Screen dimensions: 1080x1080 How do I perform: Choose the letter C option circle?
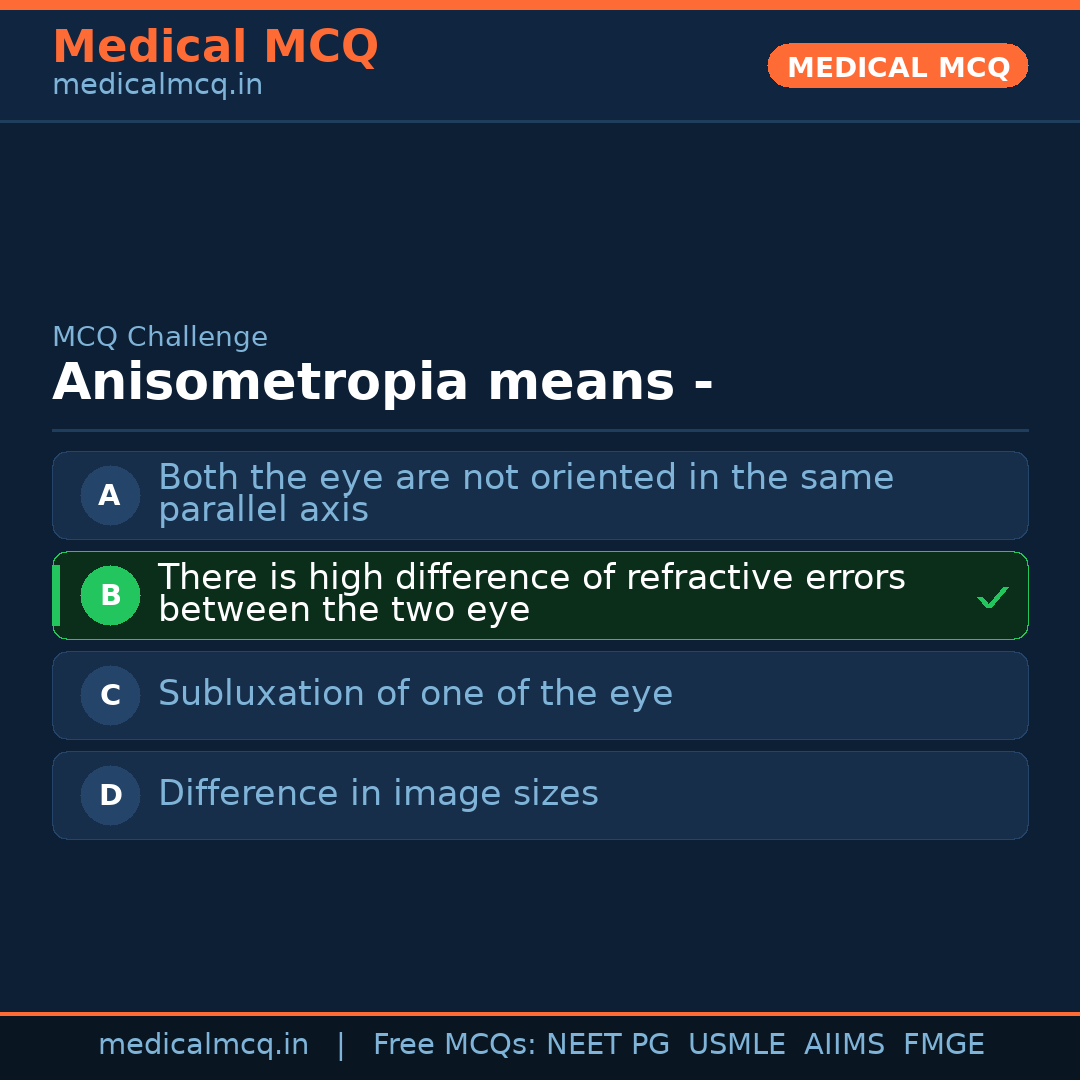click(x=110, y=695)
